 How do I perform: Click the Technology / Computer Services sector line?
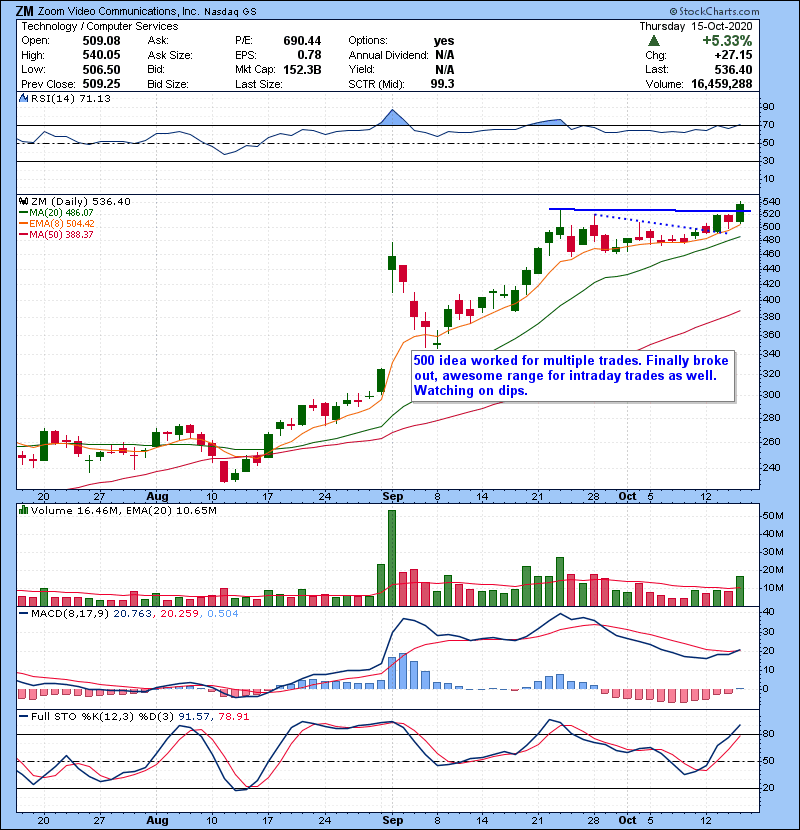[100, 26]
